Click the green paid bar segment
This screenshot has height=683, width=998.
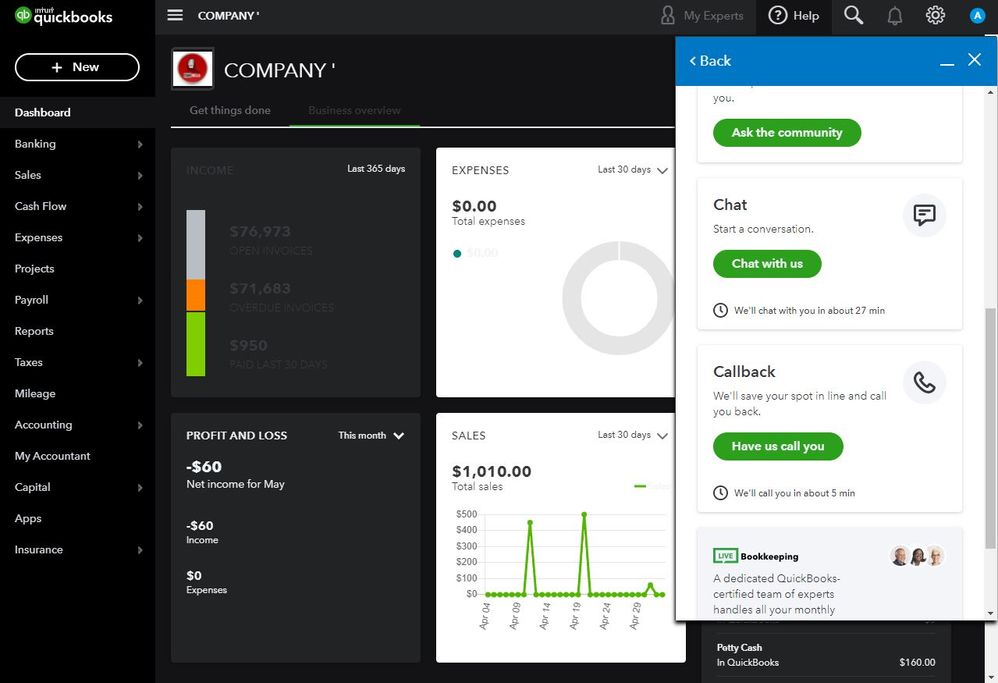[x=195, y=344]
